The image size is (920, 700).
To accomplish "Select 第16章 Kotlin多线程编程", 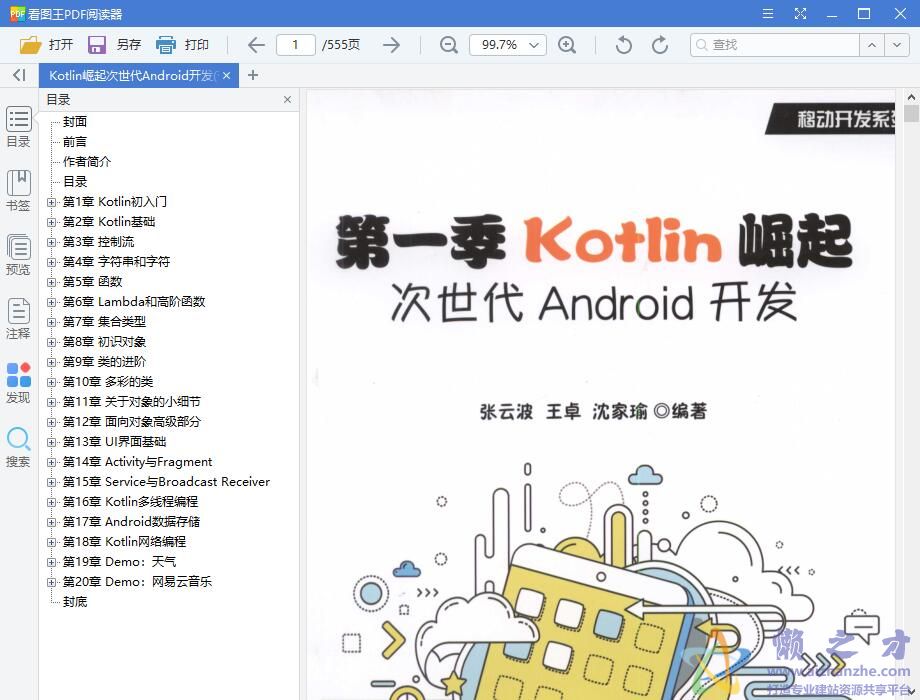I will (x=131, y=502).
